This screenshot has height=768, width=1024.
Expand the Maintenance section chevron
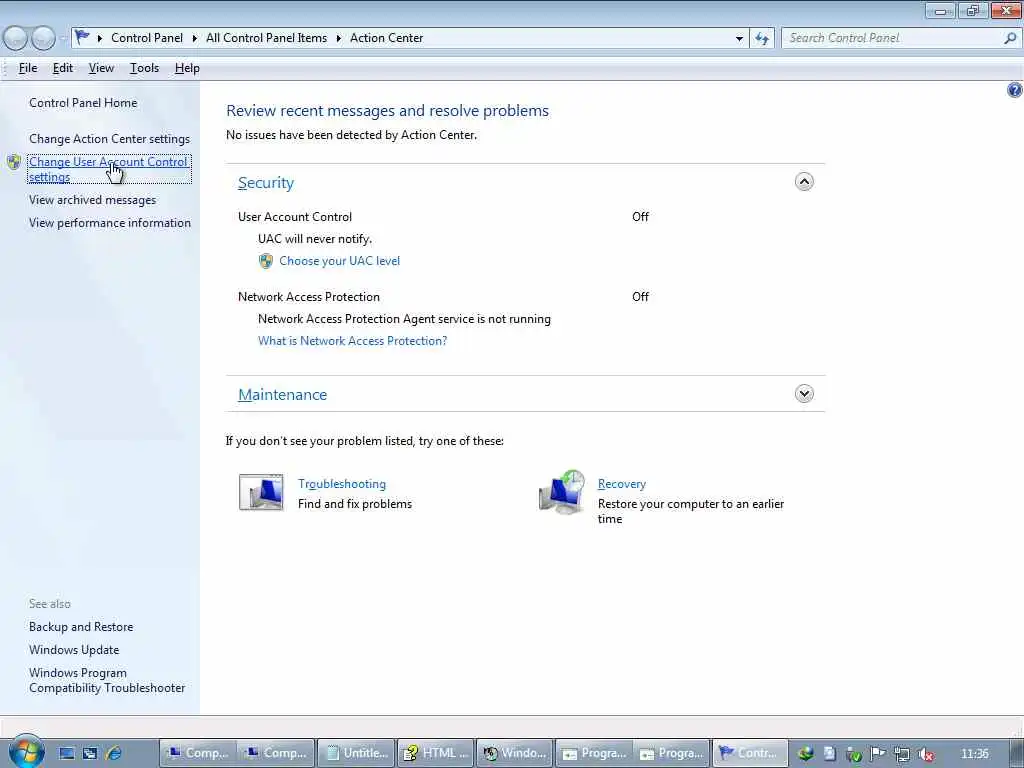(x=804, y=393)
